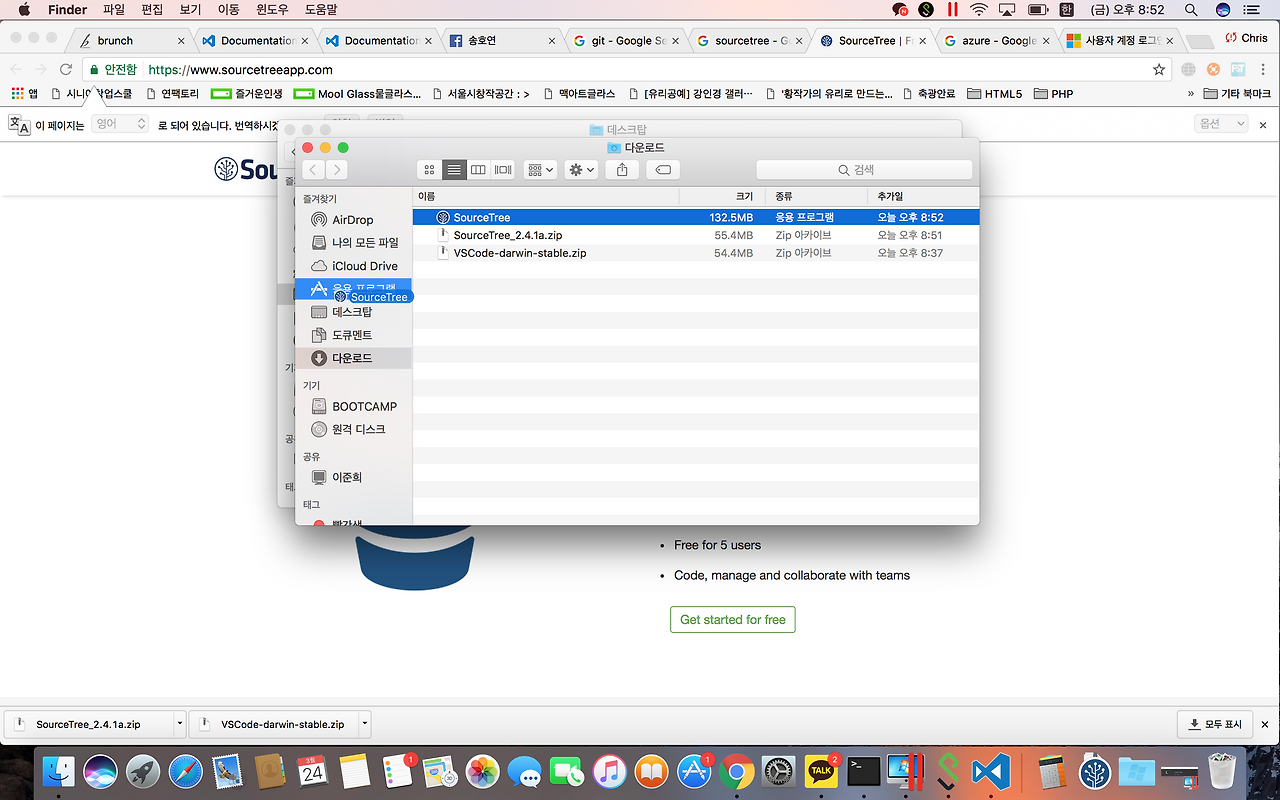Open Visual Studio Code from the Dock
The image size is (1280, 800).
click(992, 772)
